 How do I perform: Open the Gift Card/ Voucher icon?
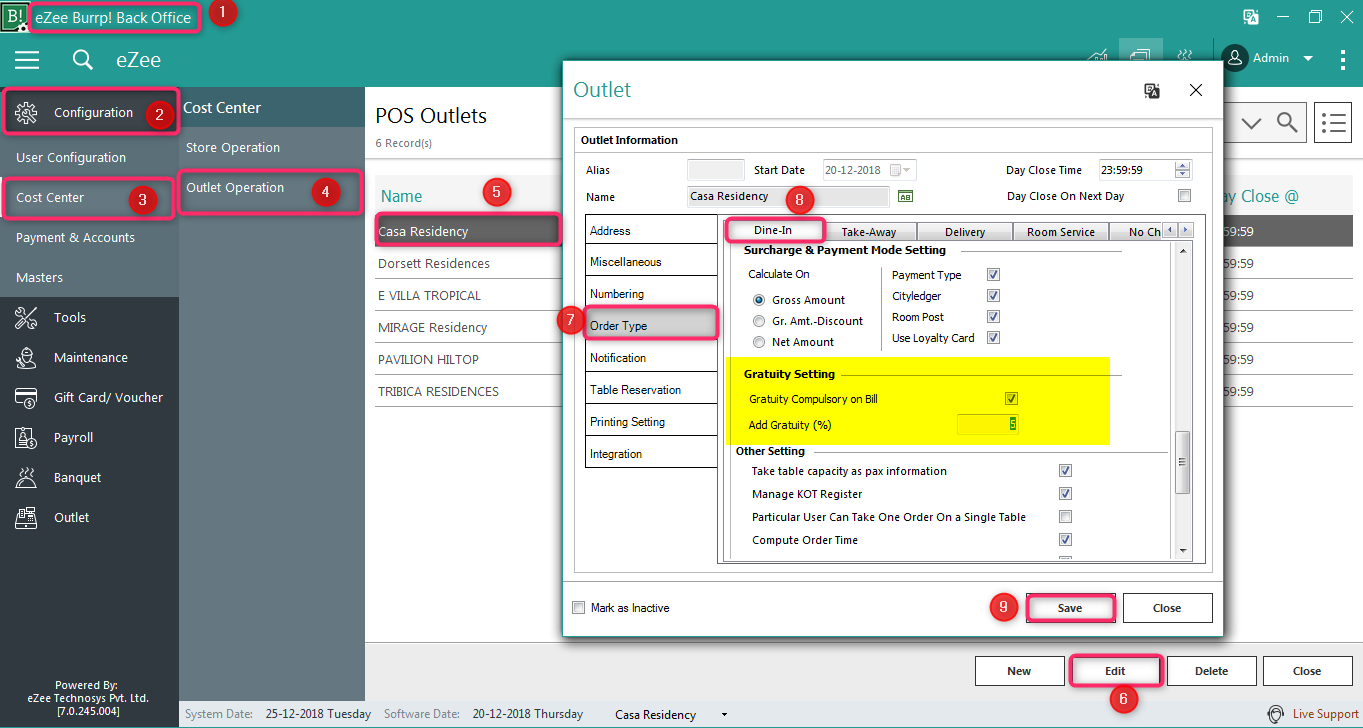pos(26,397)
